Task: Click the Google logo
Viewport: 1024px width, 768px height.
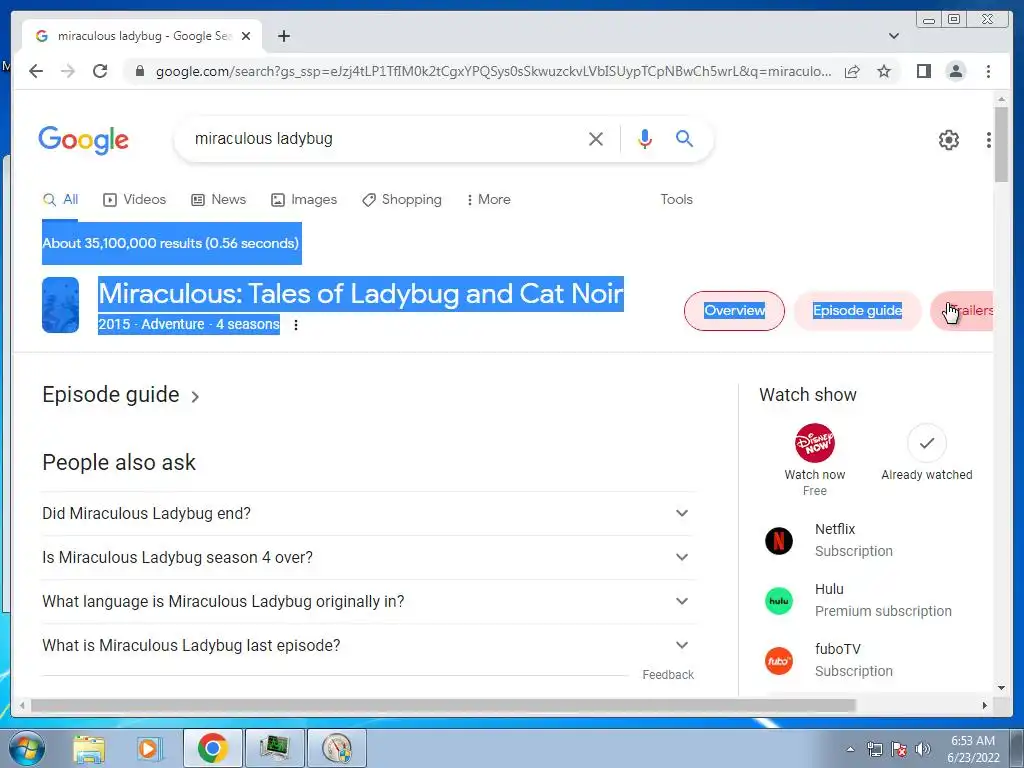Action: click(x=84, y=140)
